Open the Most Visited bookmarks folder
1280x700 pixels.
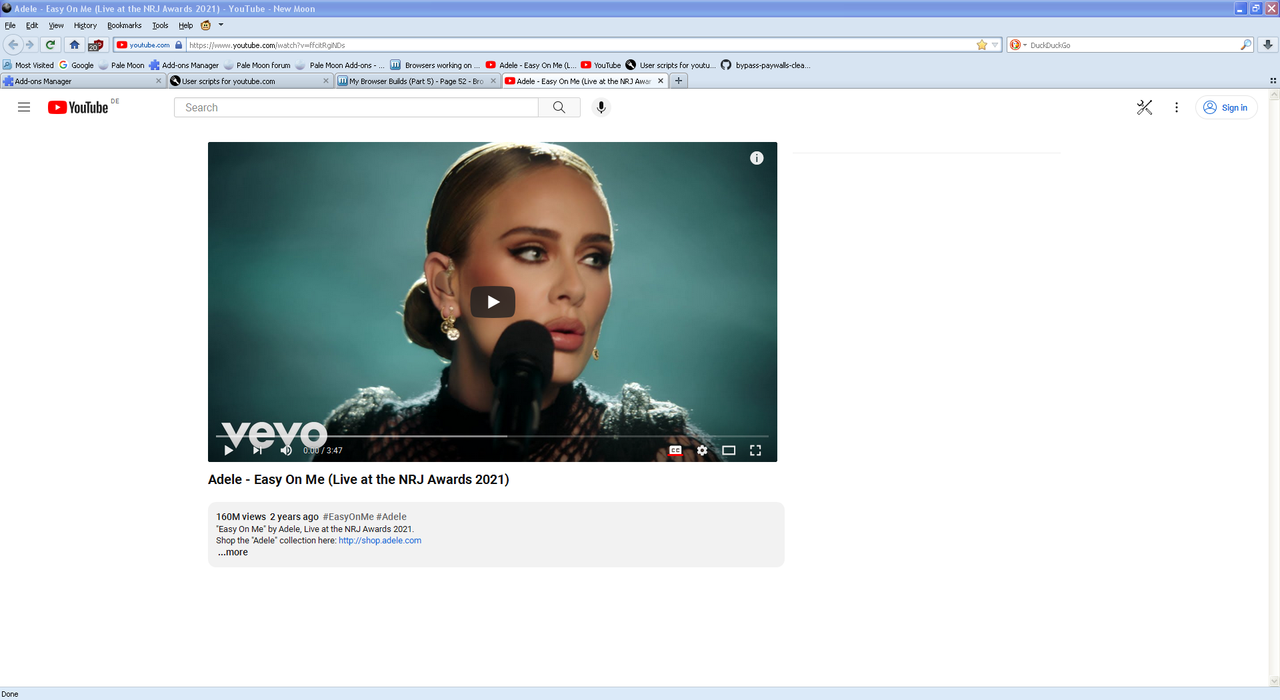(x=28, y=65)
